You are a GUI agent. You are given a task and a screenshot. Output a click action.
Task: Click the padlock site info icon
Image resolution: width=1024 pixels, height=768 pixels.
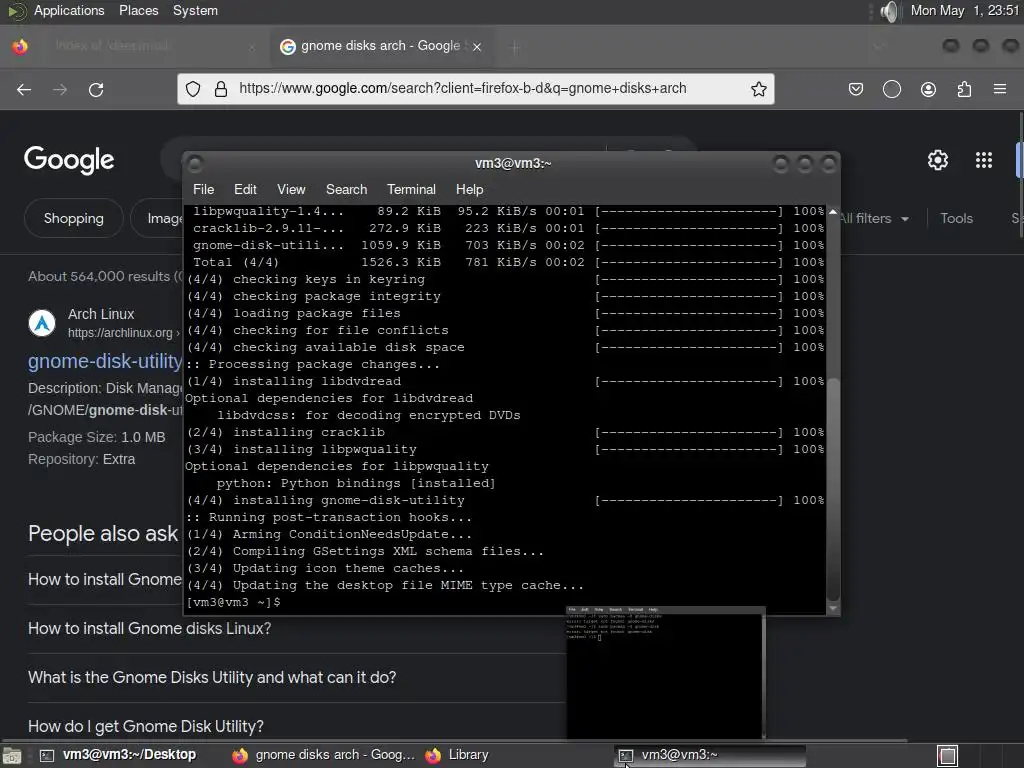tap(221, 89)
